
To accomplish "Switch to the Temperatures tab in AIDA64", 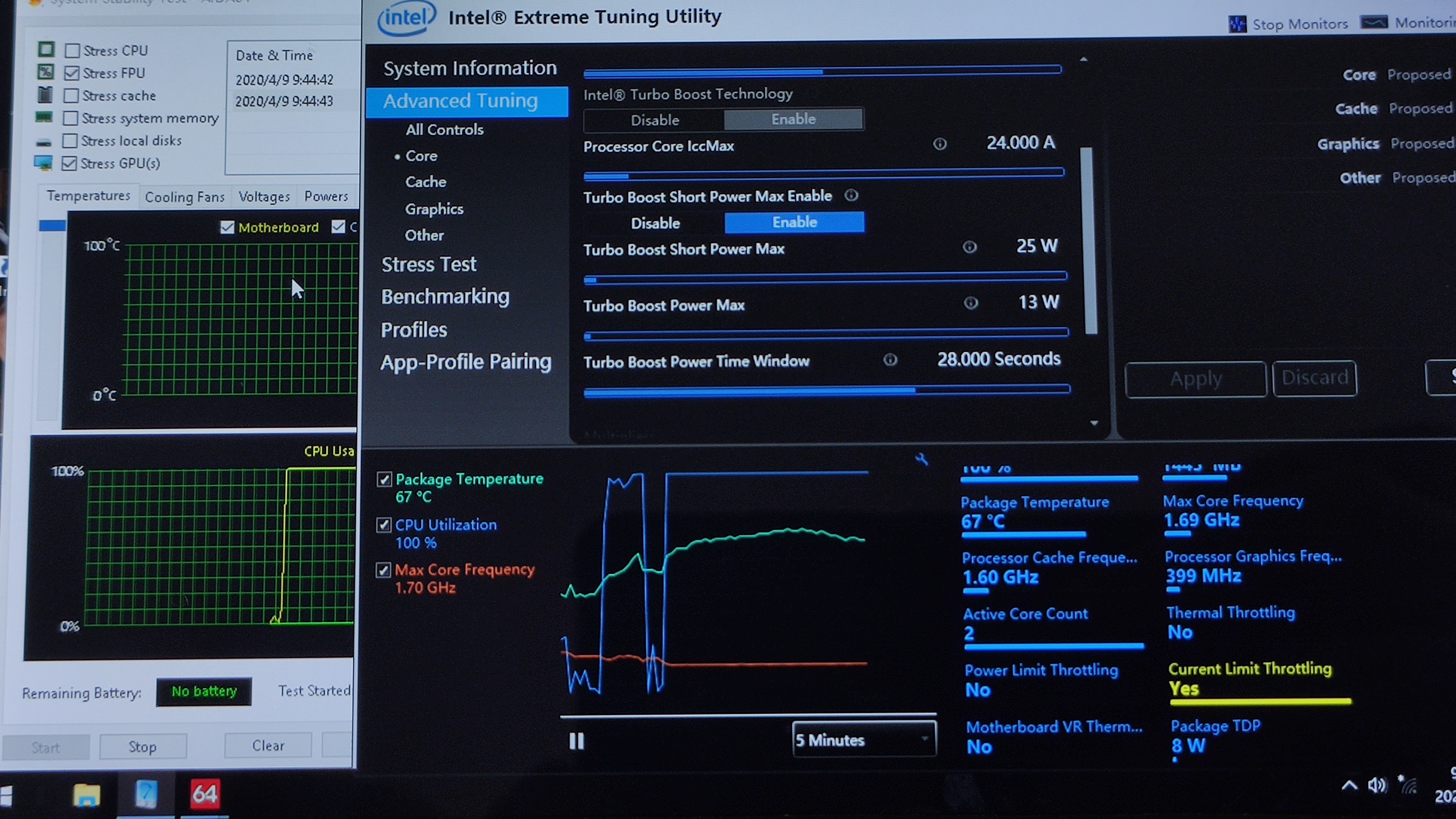I will (89, 196).
